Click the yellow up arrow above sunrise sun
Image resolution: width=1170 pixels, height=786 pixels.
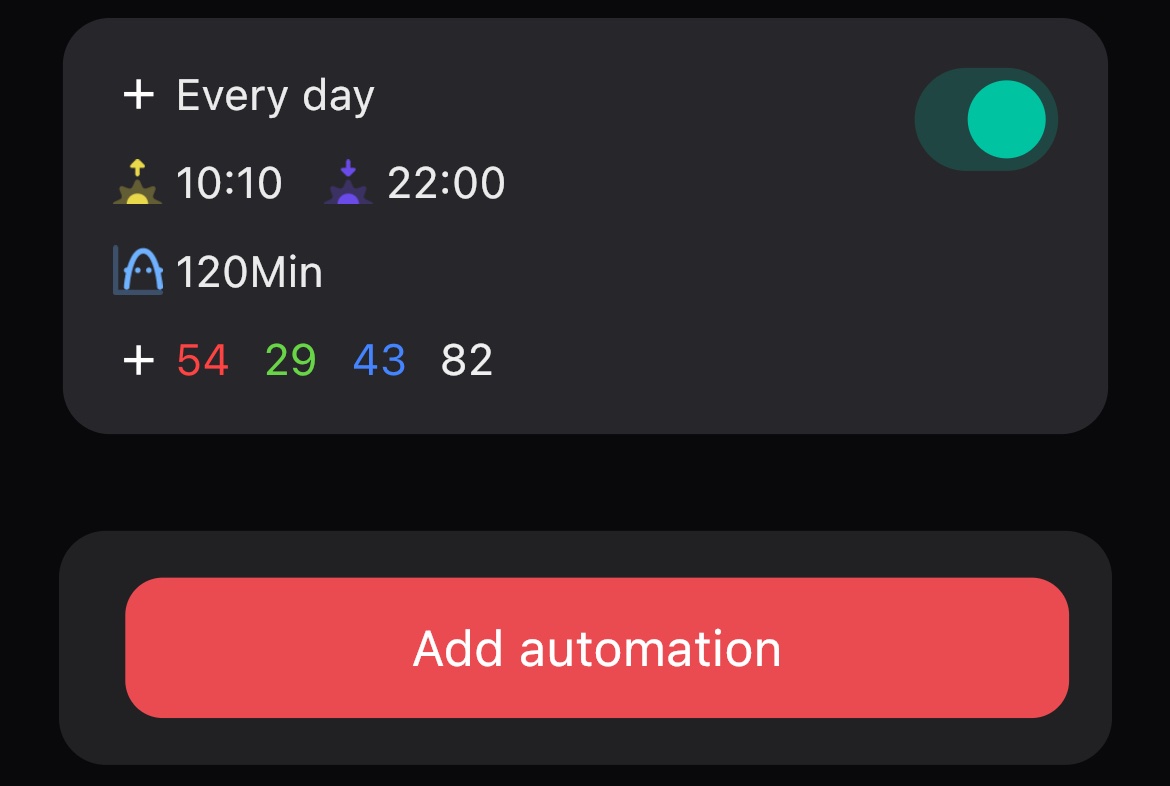(137, 166)
